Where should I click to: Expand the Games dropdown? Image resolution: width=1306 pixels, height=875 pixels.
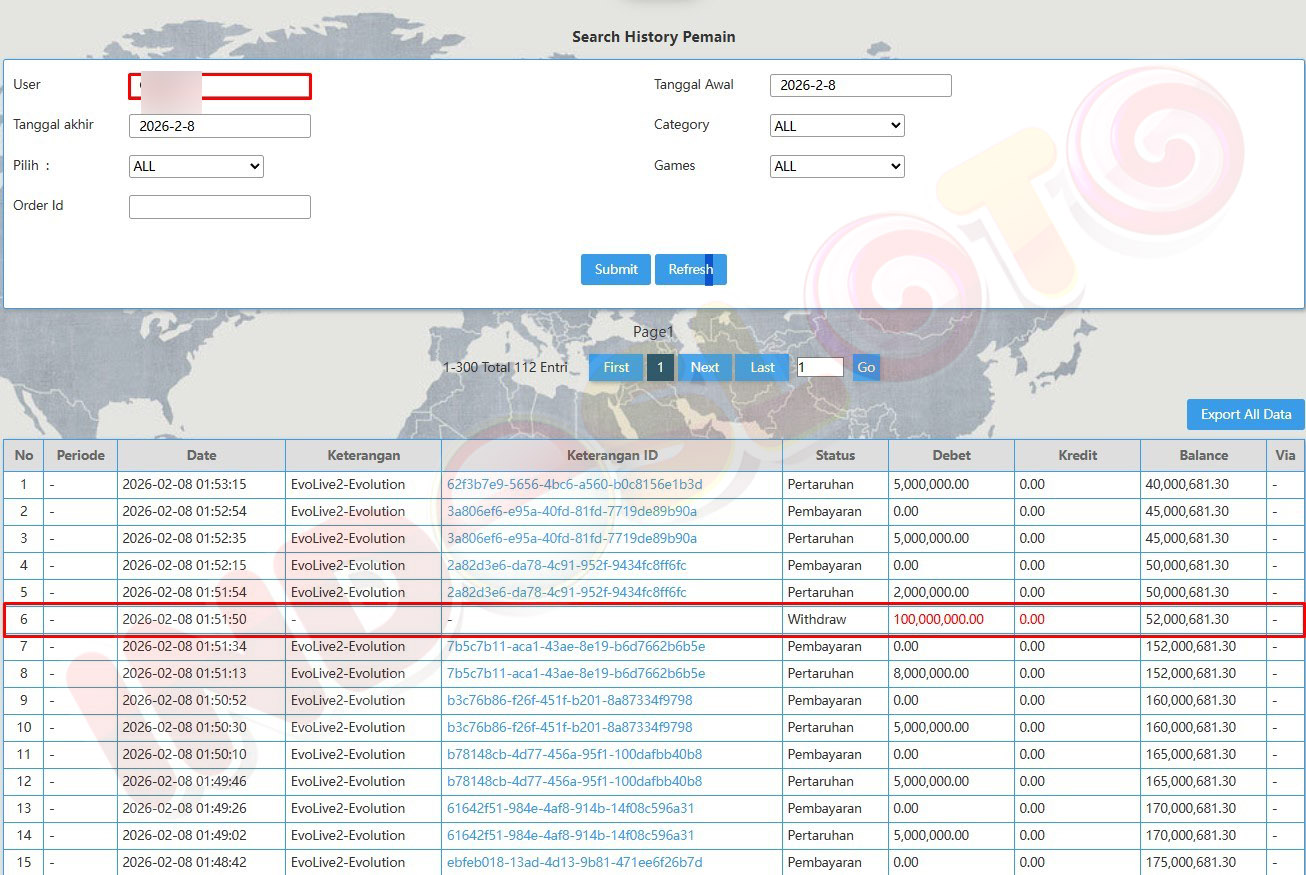(x=837, y=167)
